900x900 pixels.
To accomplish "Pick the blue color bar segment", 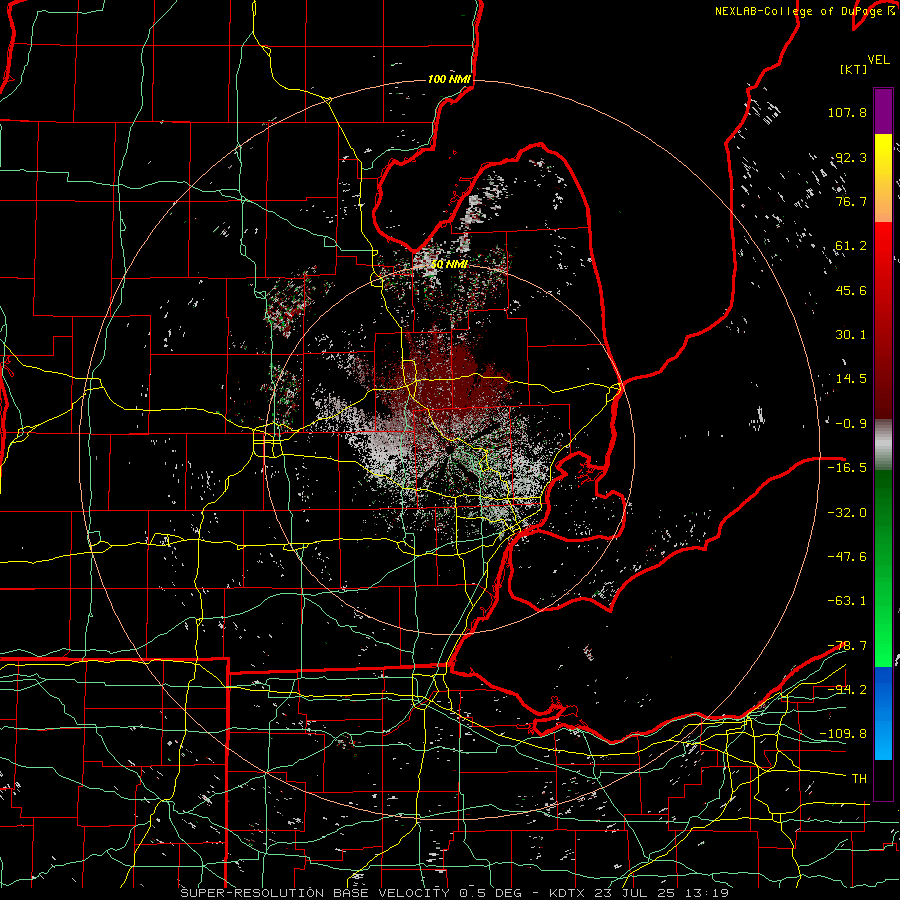I will click(x=883, y=713).
